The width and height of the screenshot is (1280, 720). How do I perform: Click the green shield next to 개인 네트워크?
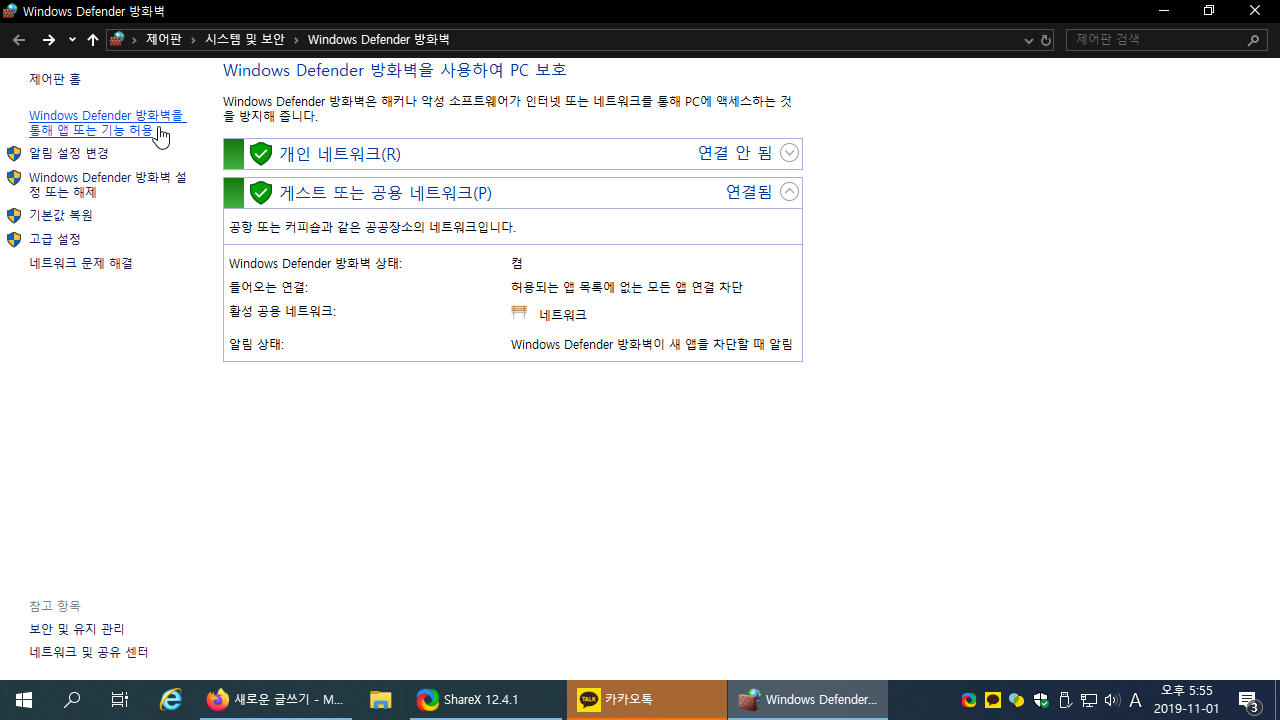(x=261, y=154)
